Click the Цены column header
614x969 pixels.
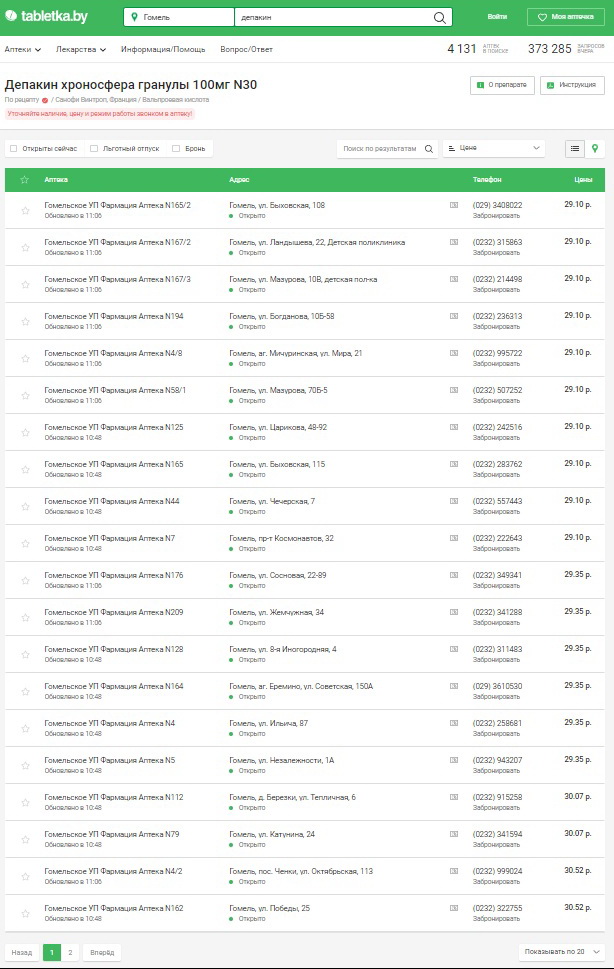pos(583,180)
